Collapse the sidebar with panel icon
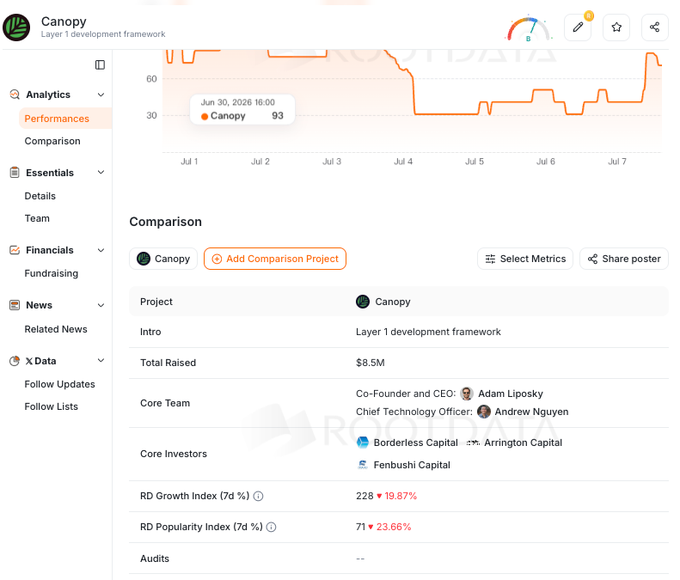 [x=100, y=65]
